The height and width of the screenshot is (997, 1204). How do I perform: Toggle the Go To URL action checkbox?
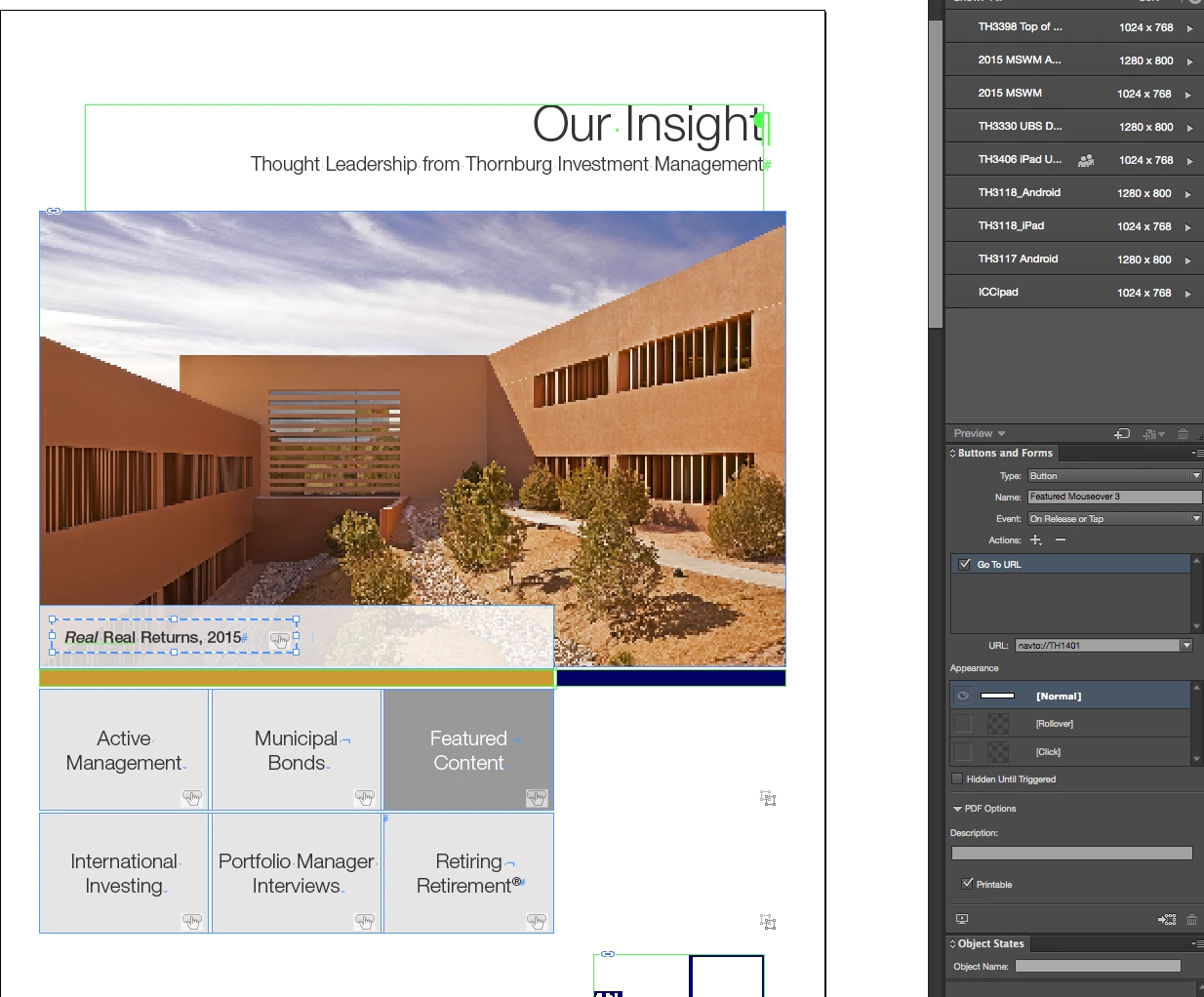(965, 564)
